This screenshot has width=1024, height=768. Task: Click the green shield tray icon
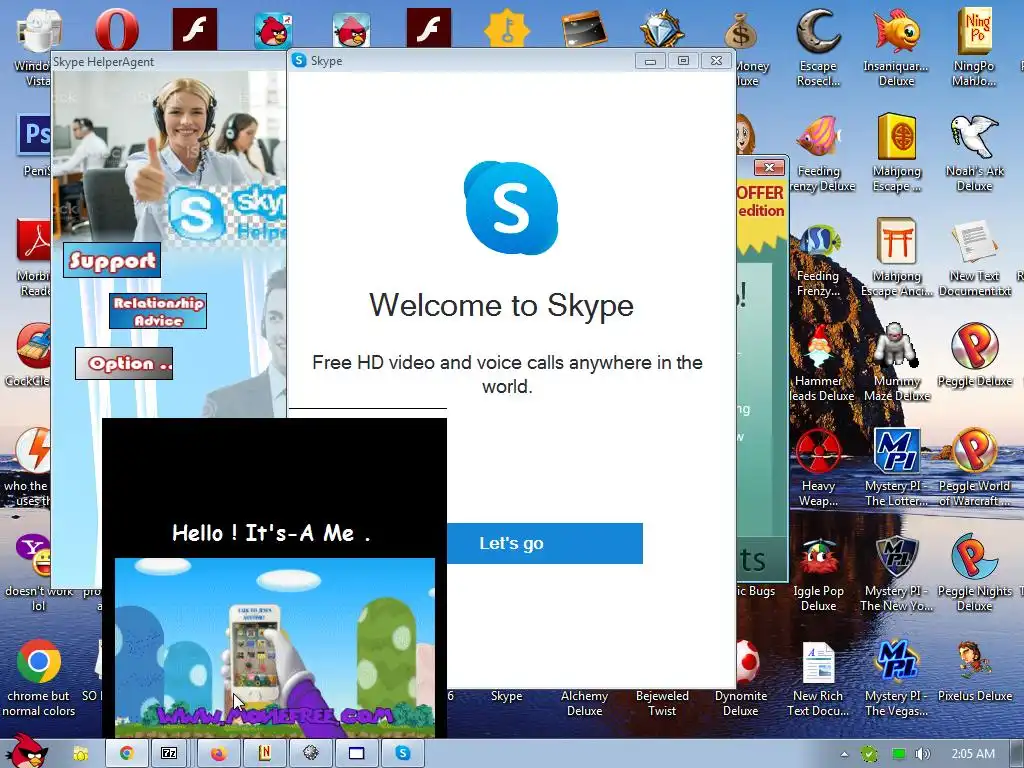pos(869,754)
